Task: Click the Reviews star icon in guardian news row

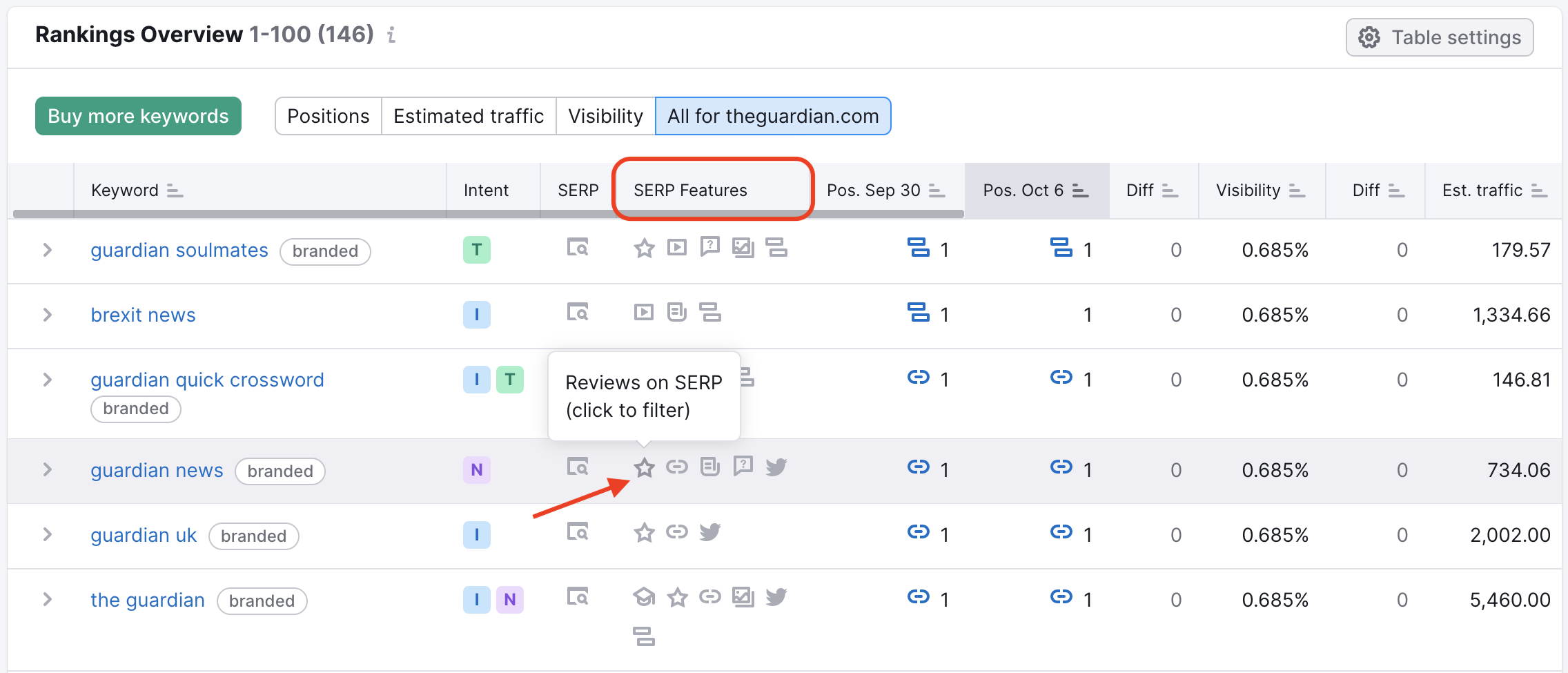Action: point(644,467)
